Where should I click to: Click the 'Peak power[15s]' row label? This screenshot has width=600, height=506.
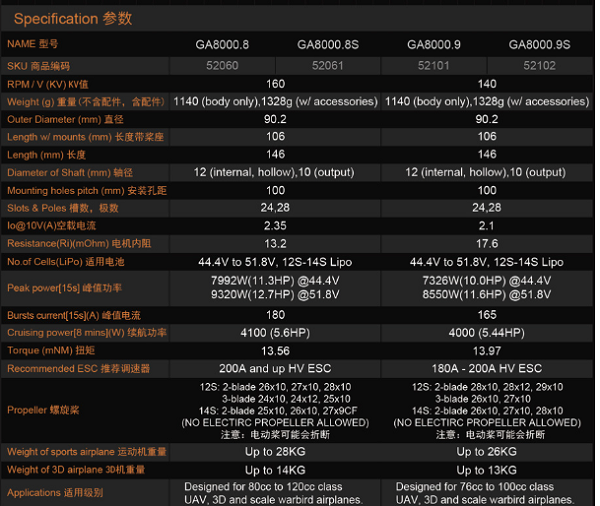pyautogui.click(x=64, y=288)
